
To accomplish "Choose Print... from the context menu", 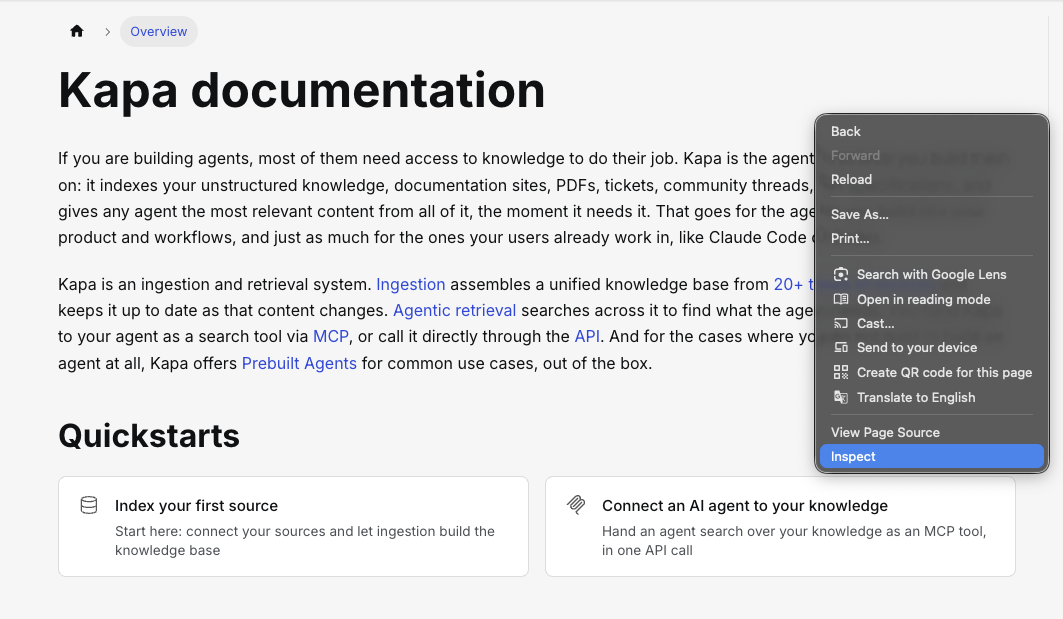I will tap(931, 239).
